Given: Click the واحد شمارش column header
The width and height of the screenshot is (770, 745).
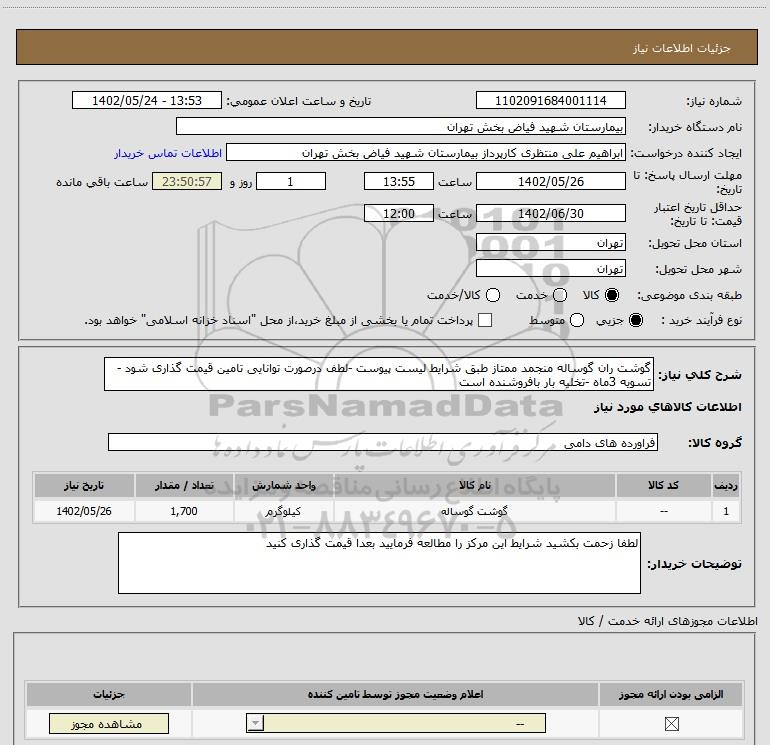Looking at the screenshot, I should pos(284,485).
